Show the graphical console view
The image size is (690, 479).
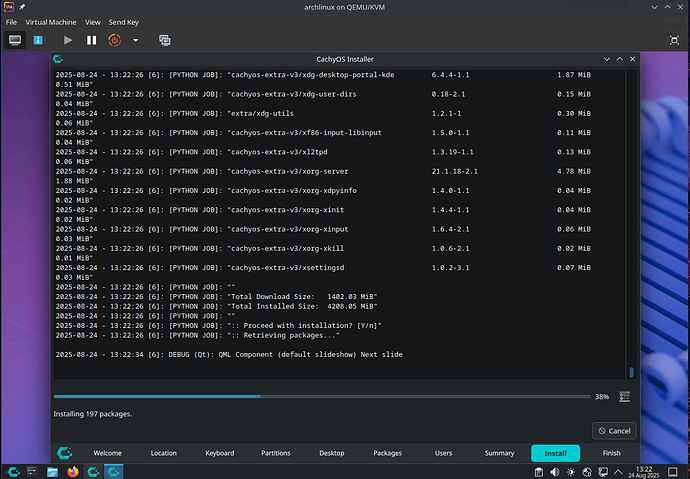point(15,40)
